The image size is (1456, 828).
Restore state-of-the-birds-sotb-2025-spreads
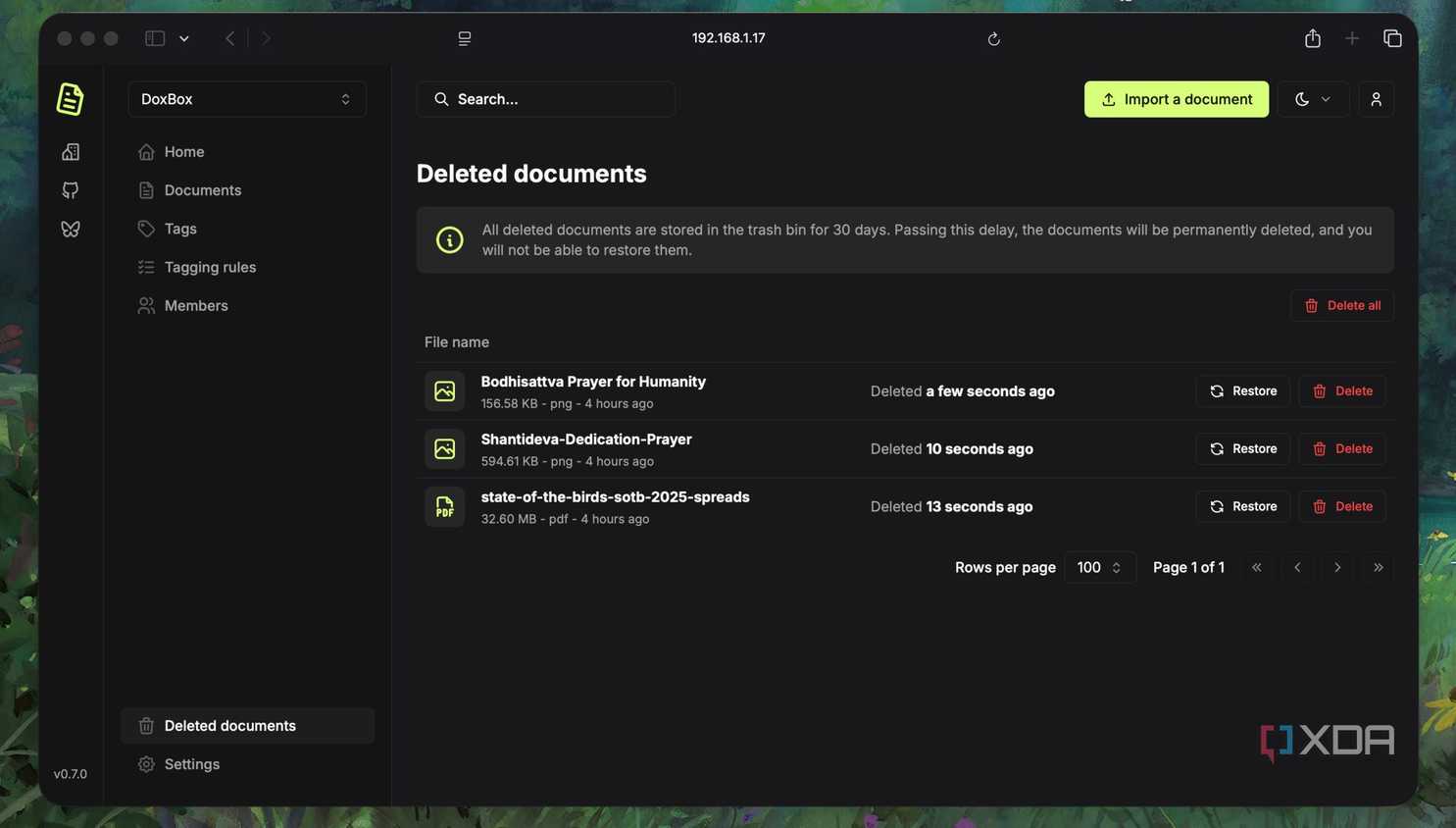click(x=1243, y=506)
